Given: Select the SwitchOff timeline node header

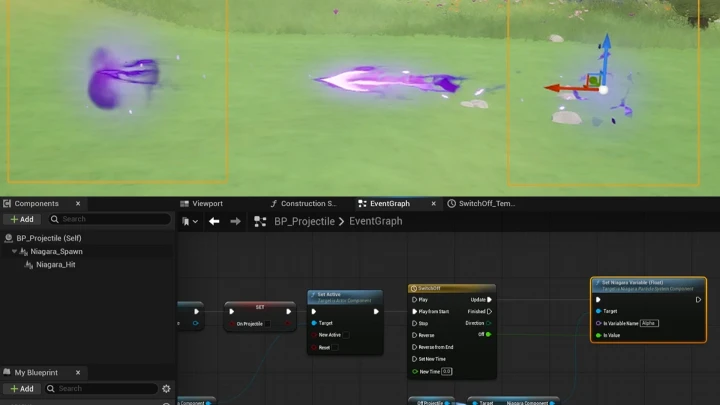Looking at the screenshot, I should (452, 288).
